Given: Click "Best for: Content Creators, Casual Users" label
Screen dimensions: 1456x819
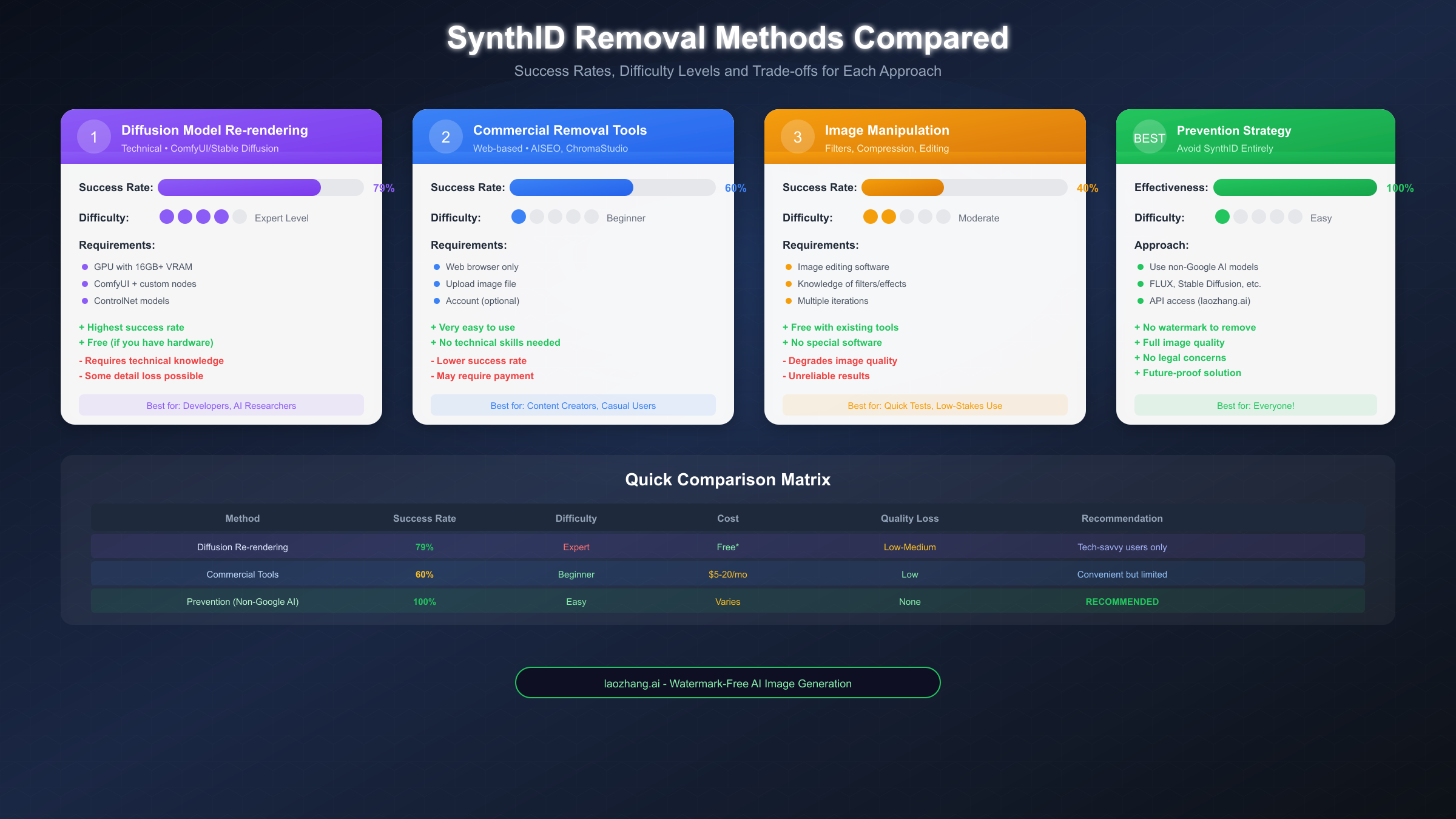Looking at the screenshot, I should click(573, 405).
